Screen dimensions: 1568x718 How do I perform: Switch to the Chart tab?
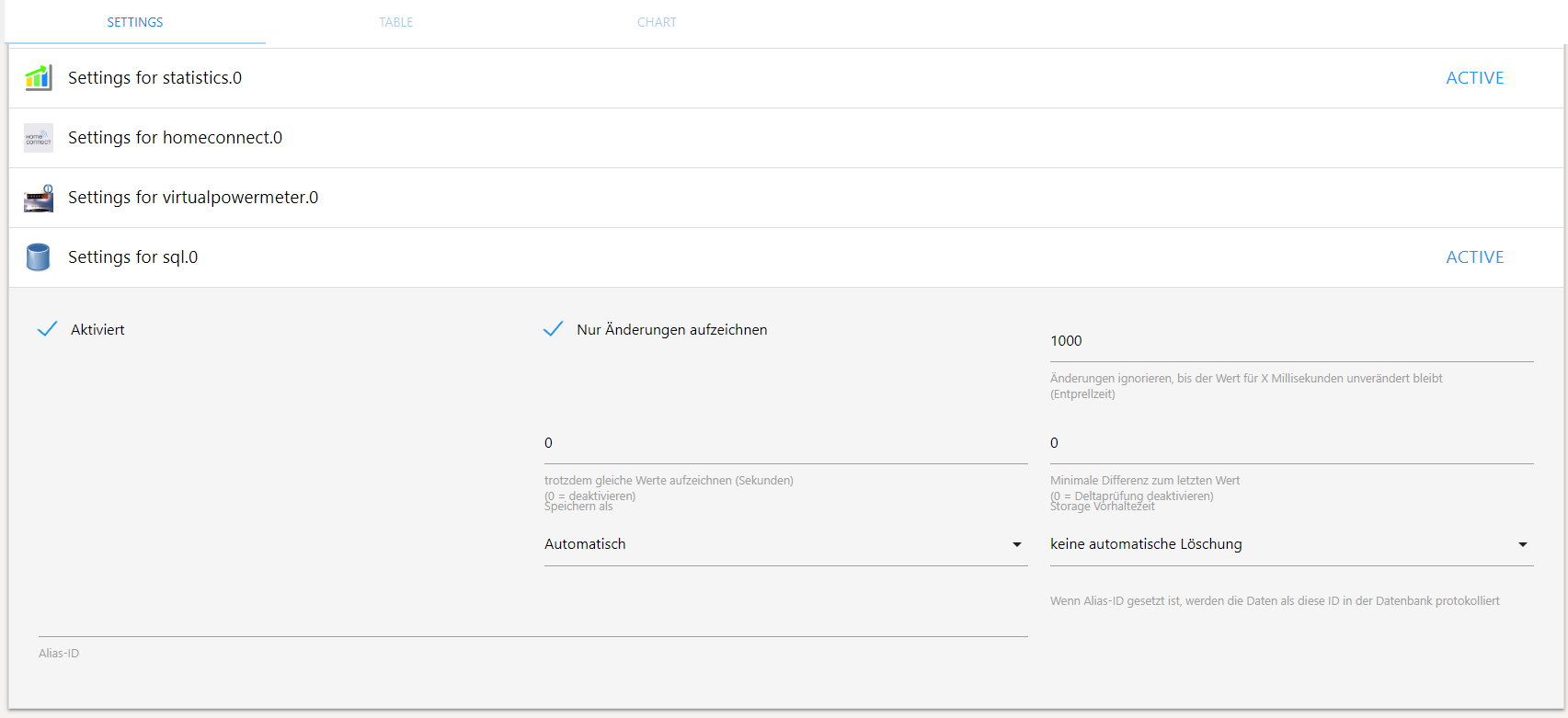pos(657,22)
